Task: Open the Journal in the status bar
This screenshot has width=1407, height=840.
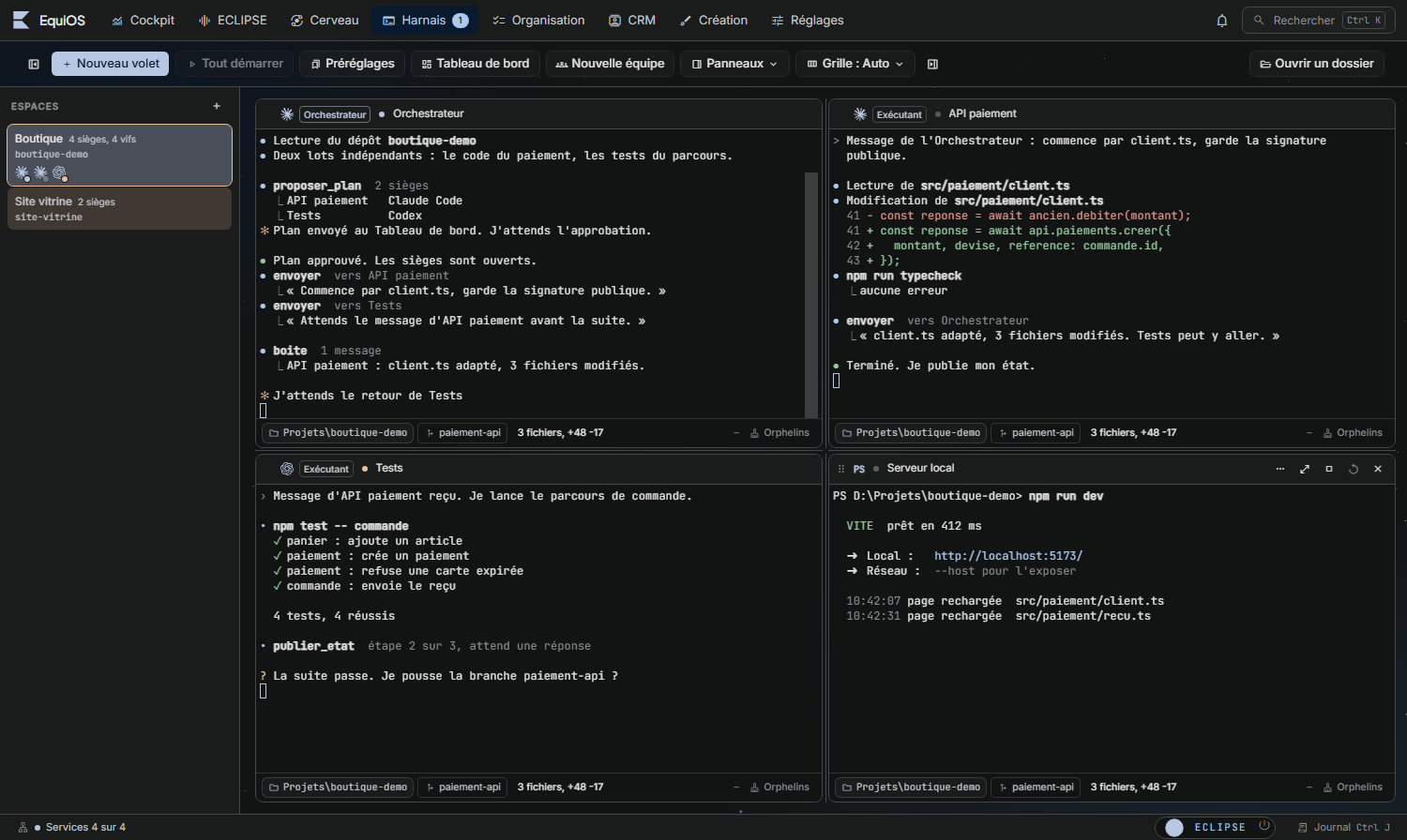Action: point(1344,827)
